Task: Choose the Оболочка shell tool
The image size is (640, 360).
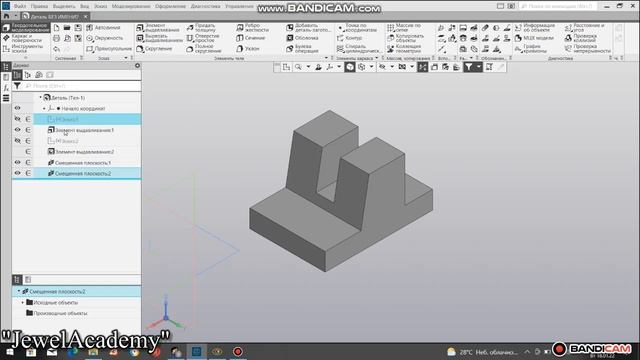Action: click(x=302, y=38)
